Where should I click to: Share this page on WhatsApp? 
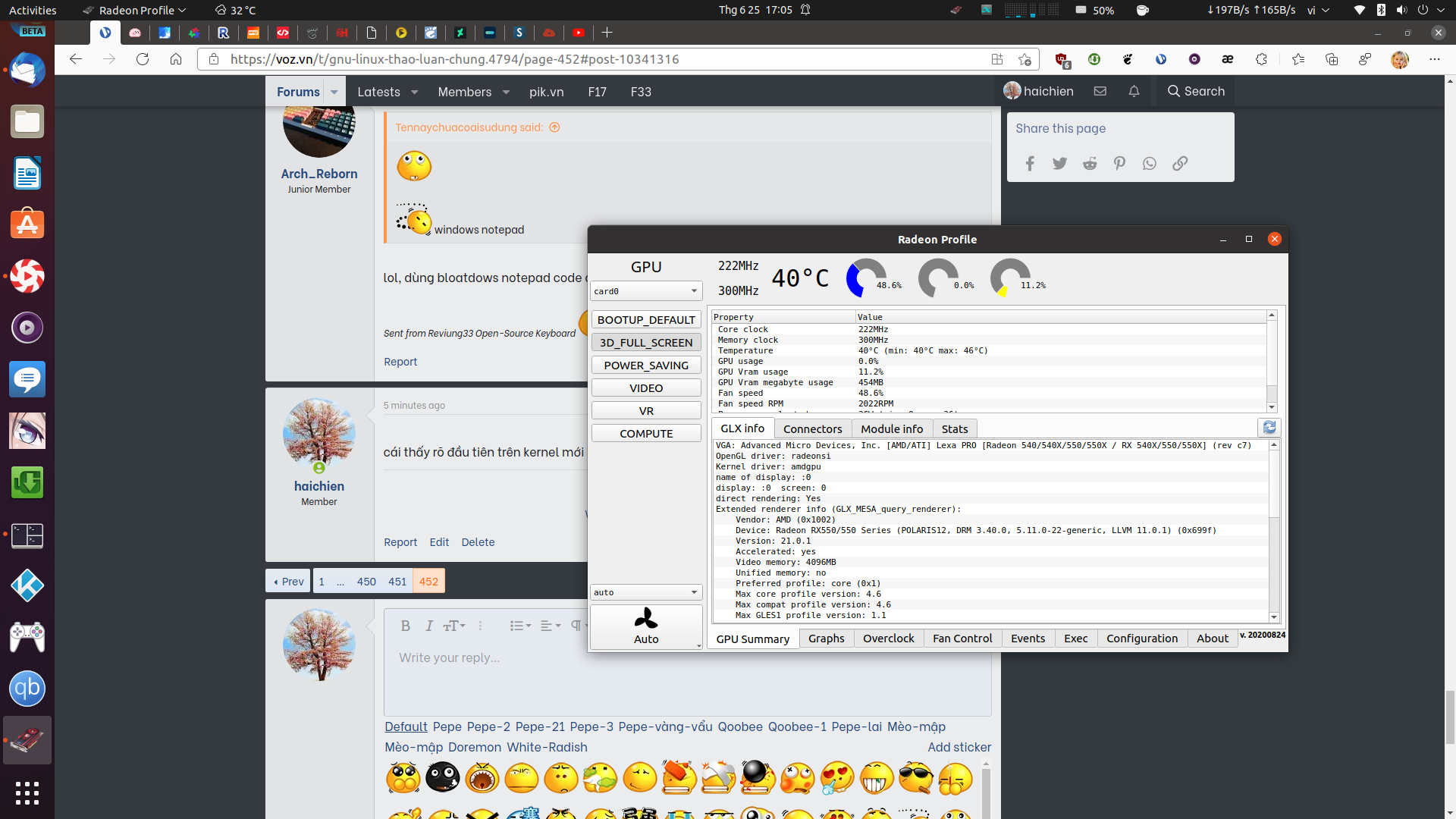[x=1150, y=164]
